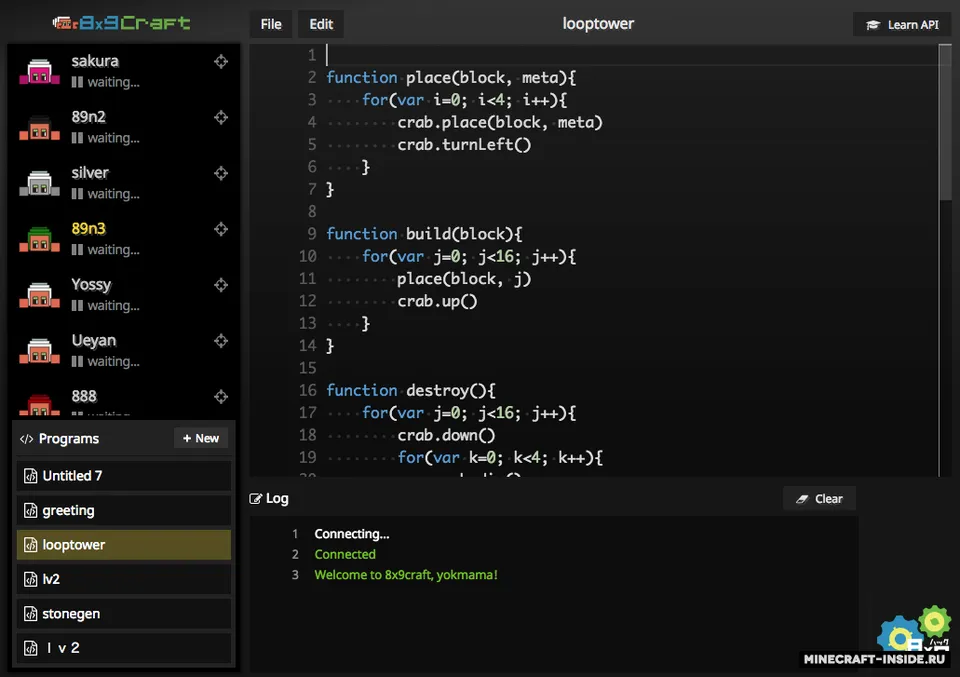Open the 'l v 2' program
Screen dimensions: 960x677
pyautogui.click(x=124, y=648)
